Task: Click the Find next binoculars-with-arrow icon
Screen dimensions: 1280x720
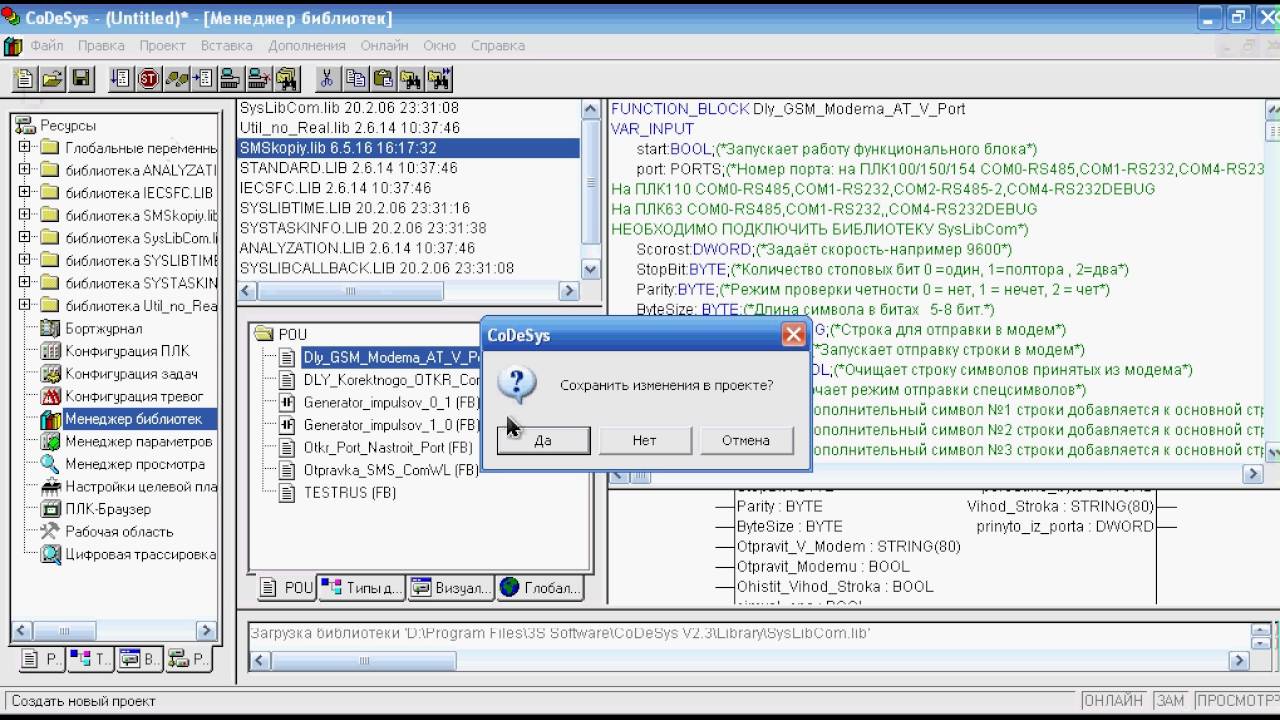Action: click(439, 78)
